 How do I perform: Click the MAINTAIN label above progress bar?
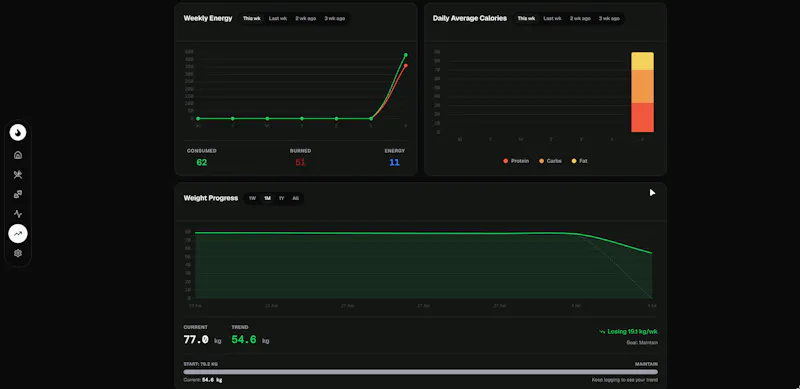point(646,364)
